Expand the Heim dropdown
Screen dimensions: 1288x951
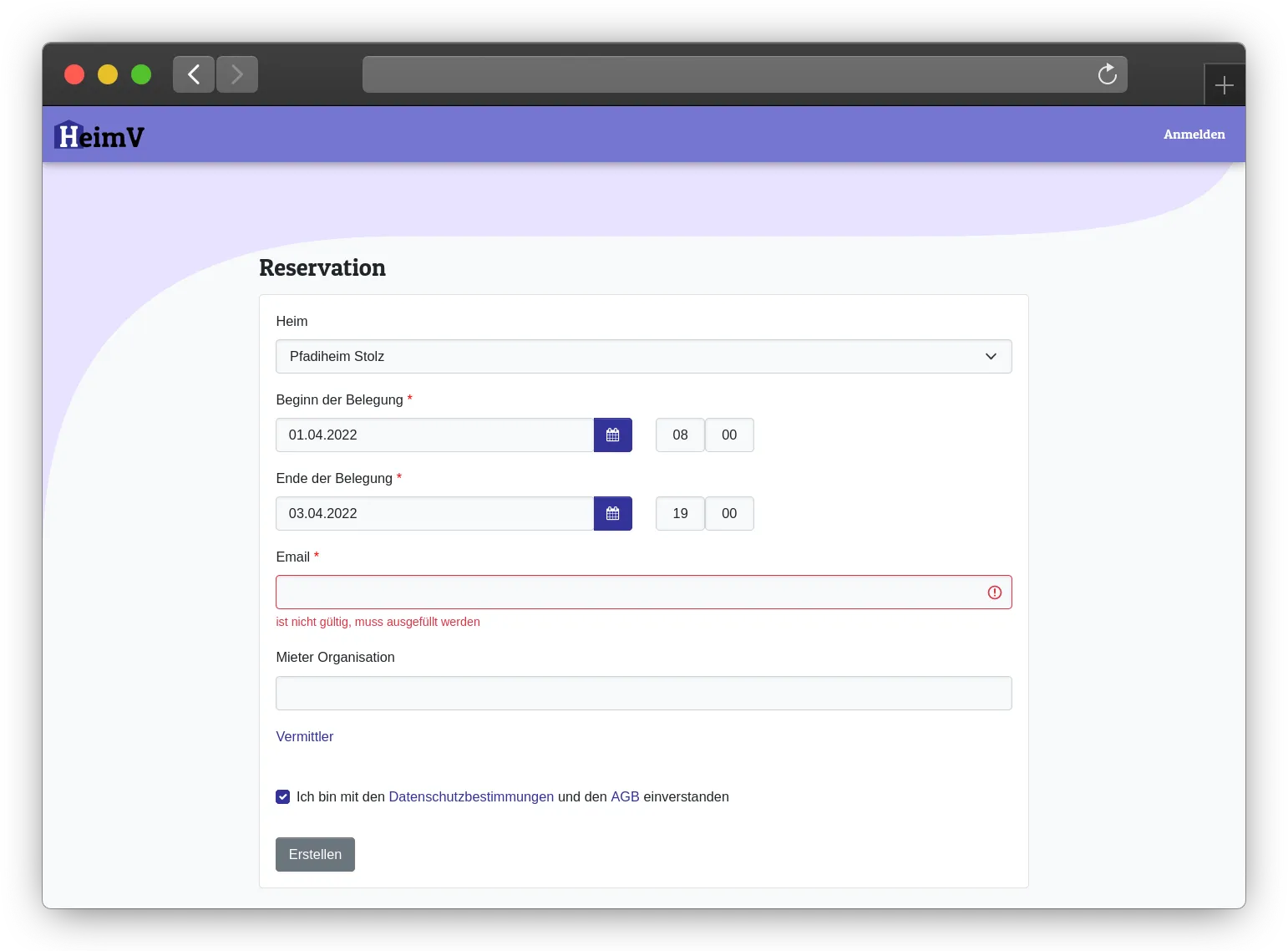coord(643,357)
